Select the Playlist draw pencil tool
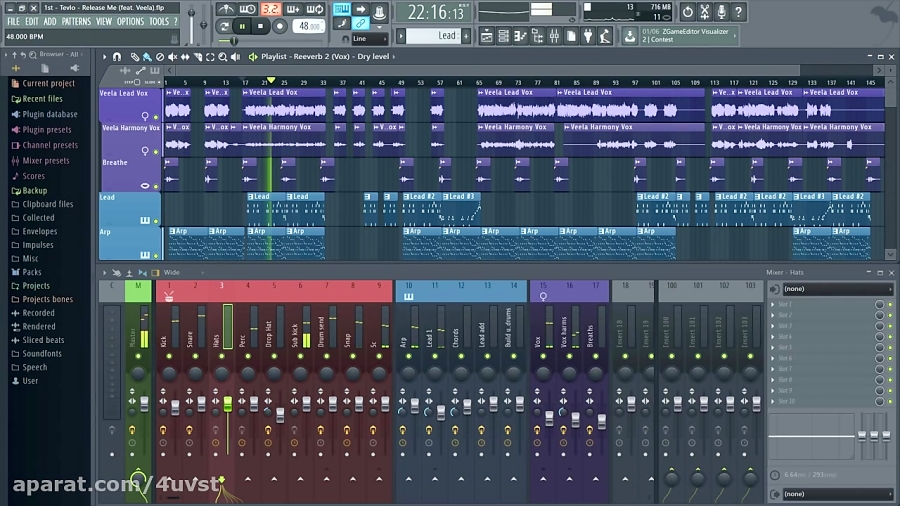The image size is (900, 506). pyautogui.click(x=134, y=57)
